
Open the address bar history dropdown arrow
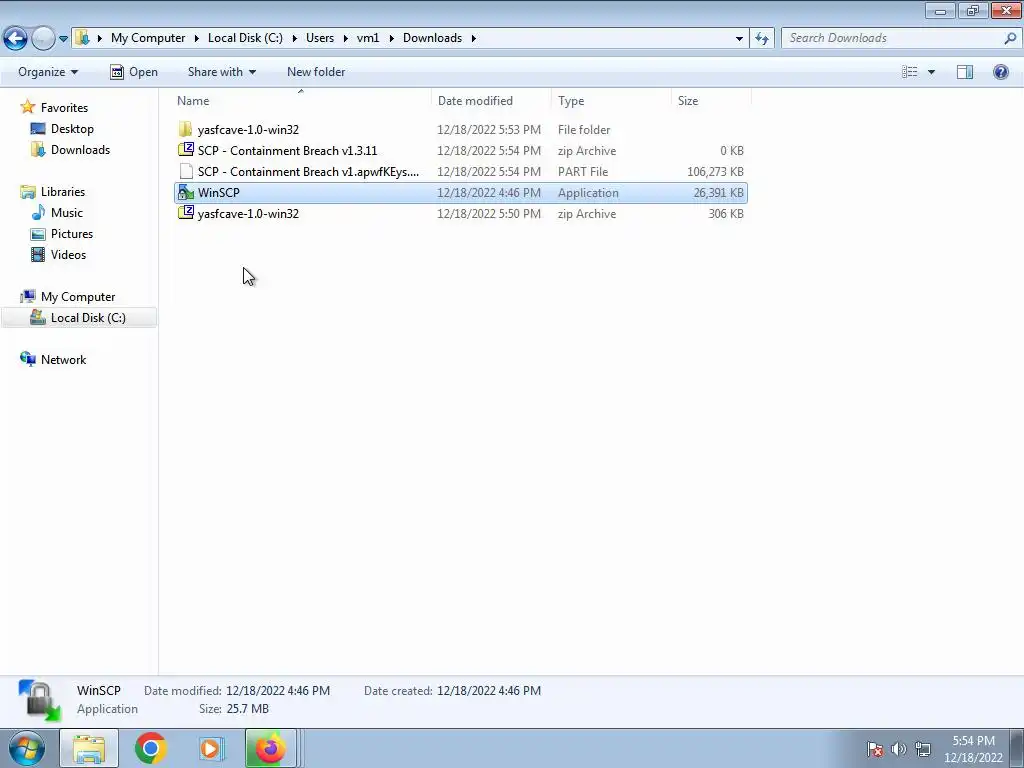click(739, 38)
